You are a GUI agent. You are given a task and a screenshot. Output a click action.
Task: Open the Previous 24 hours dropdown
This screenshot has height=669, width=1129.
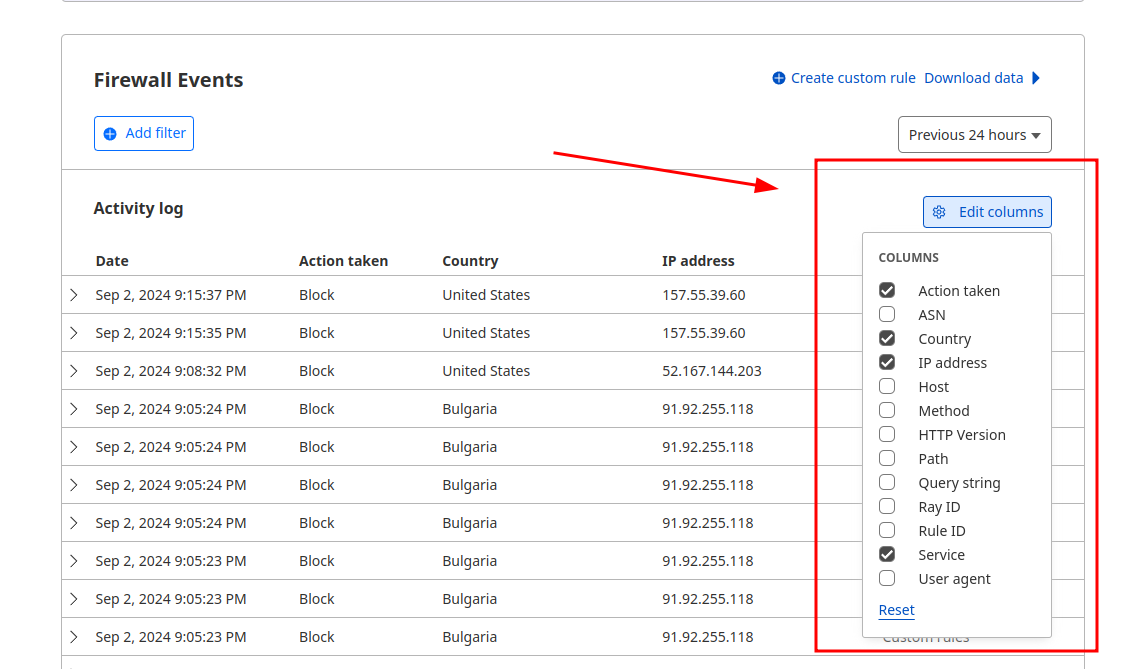pyautogui.click(x=974, y=135)
